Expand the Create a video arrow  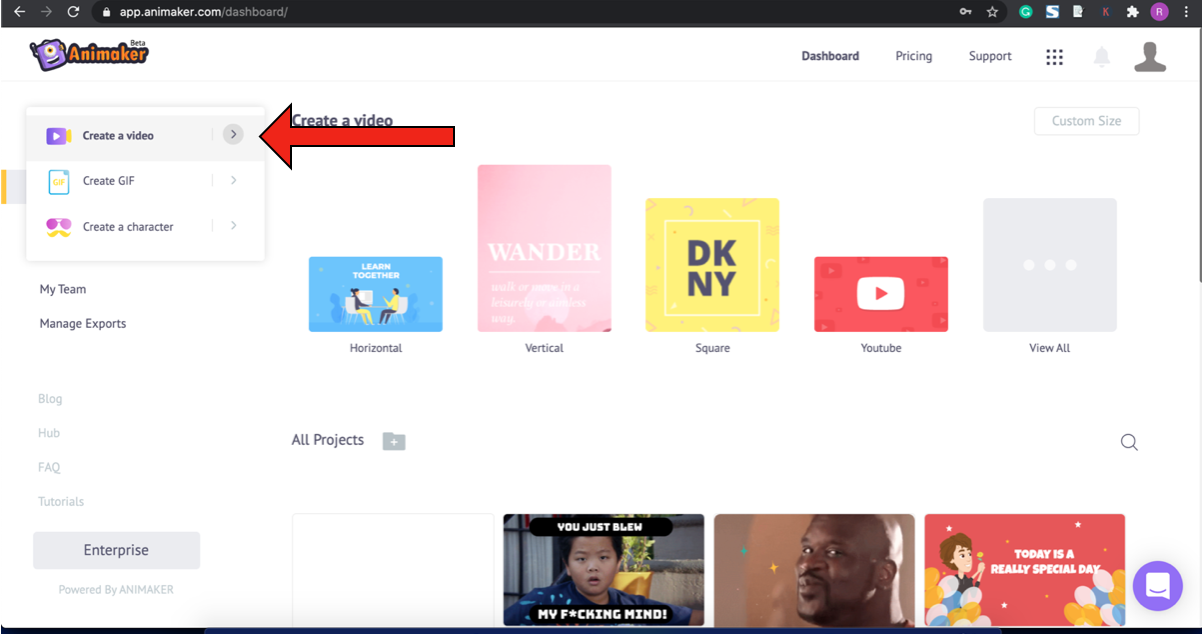(x=233, y=134)
